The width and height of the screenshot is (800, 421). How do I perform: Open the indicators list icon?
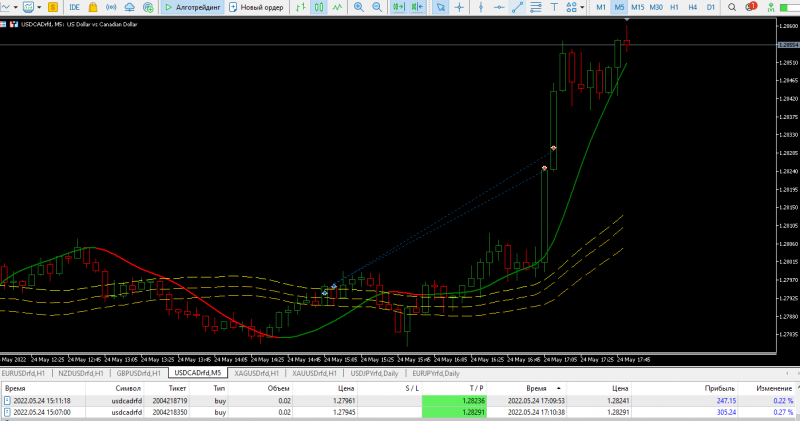coord(29,7)
